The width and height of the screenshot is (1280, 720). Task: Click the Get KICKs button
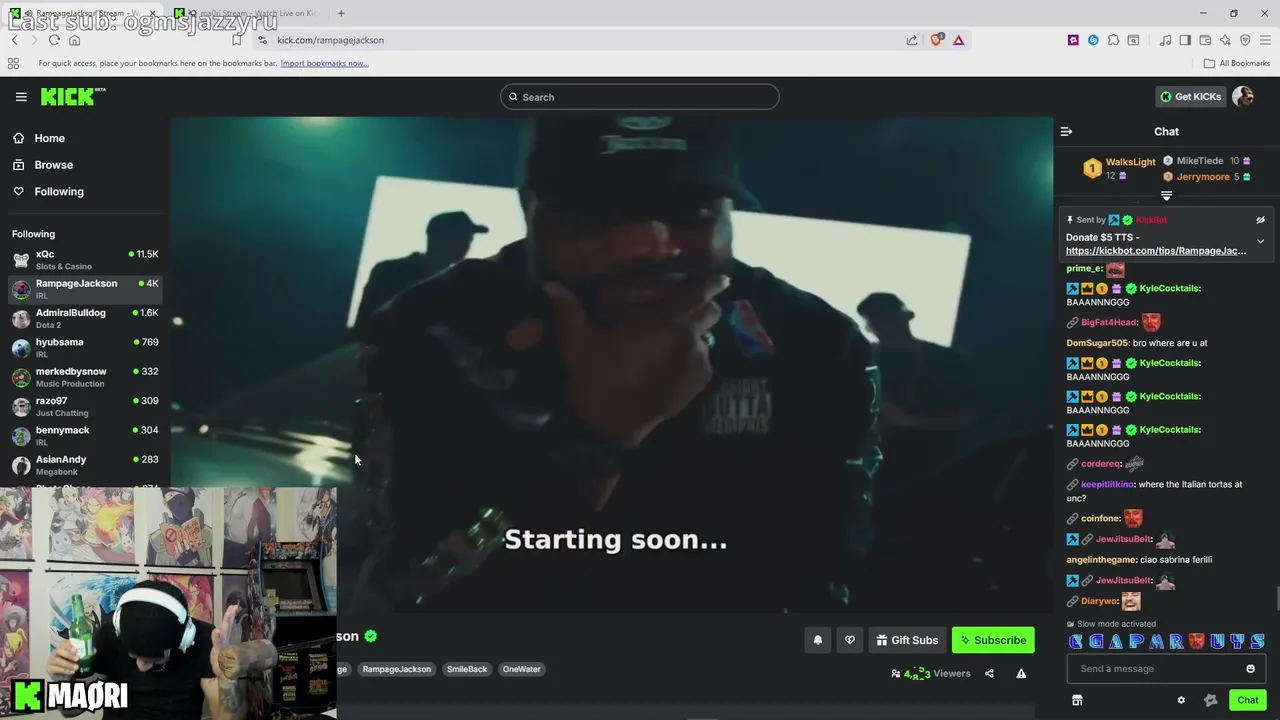click(1190, 97)
